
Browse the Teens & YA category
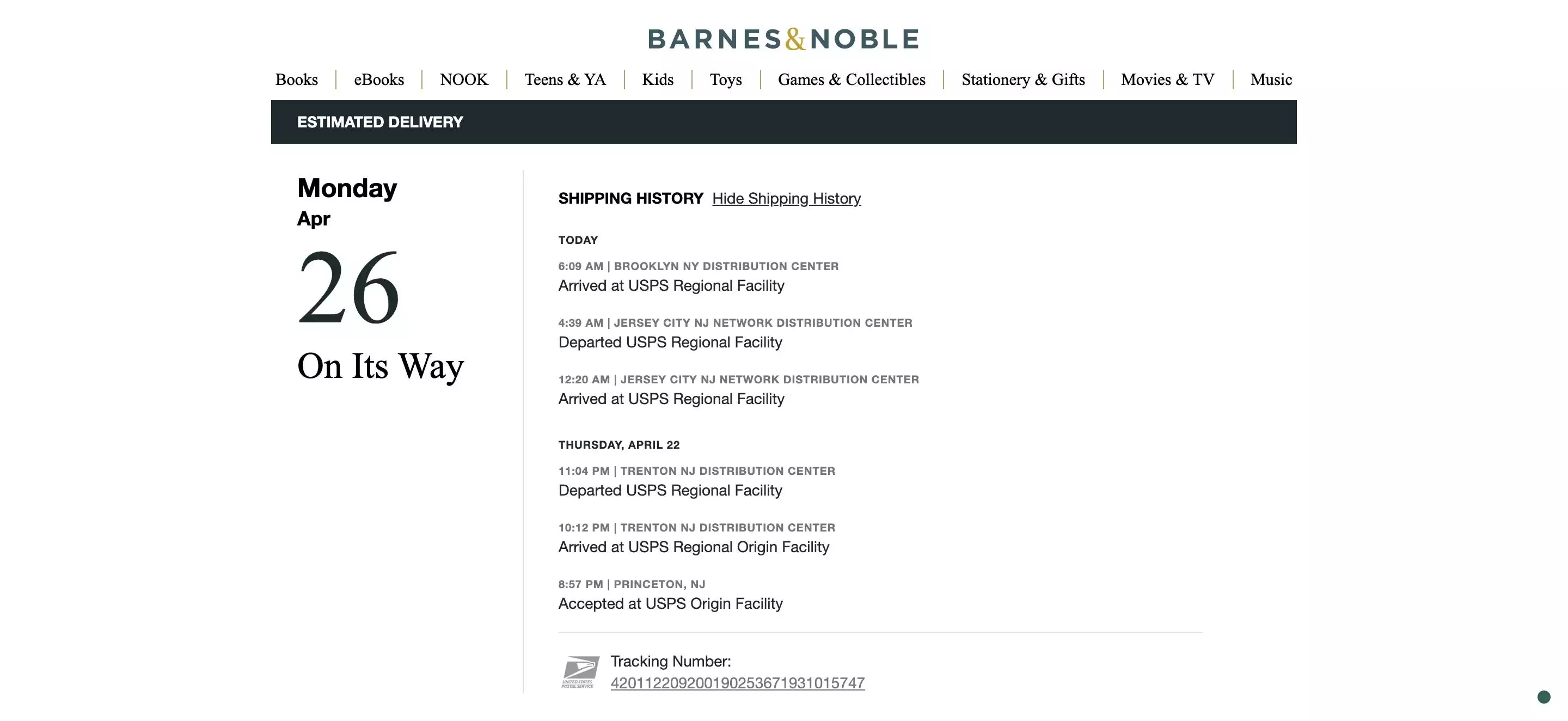(565, 80)
